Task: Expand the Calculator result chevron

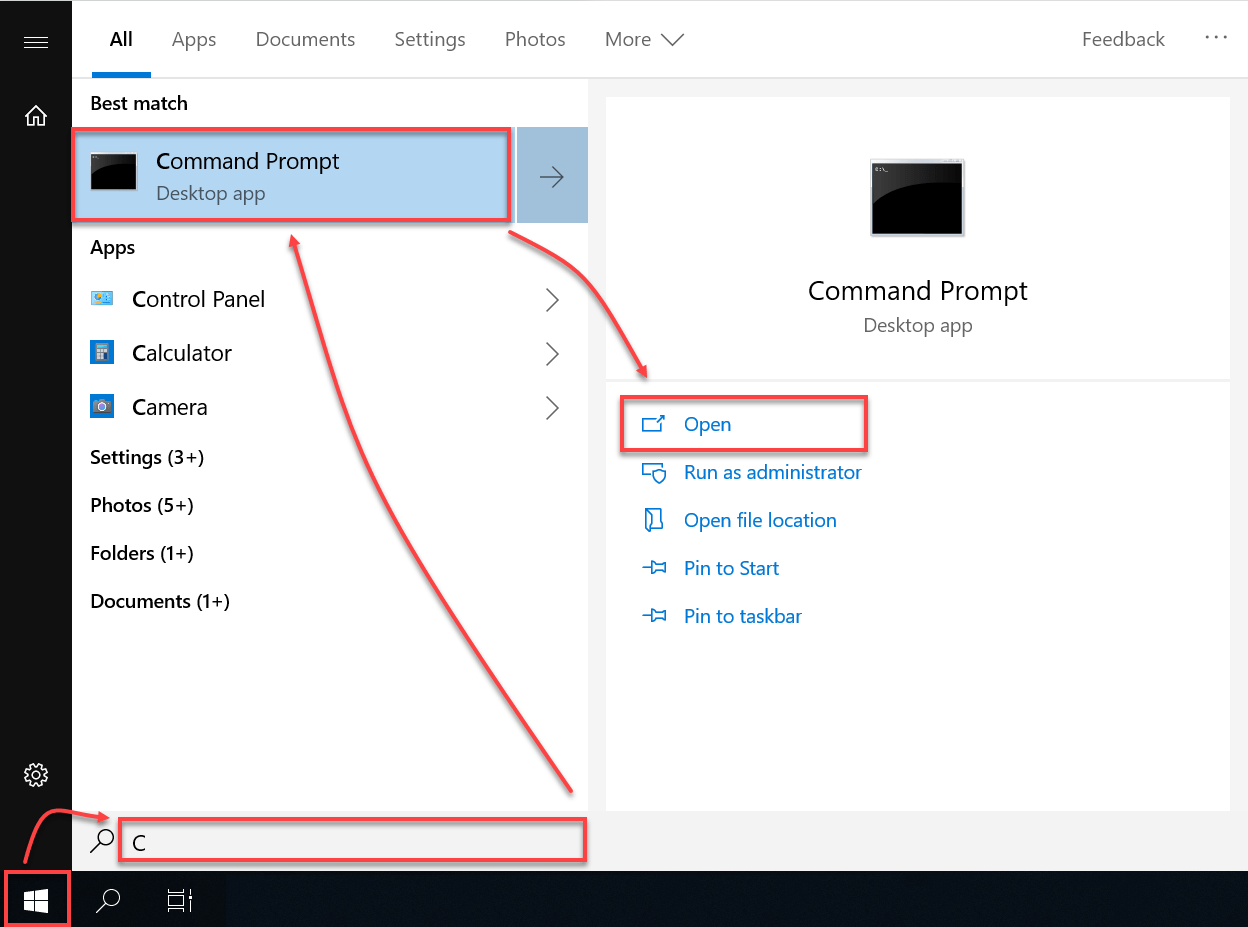Action: [552, 353]
